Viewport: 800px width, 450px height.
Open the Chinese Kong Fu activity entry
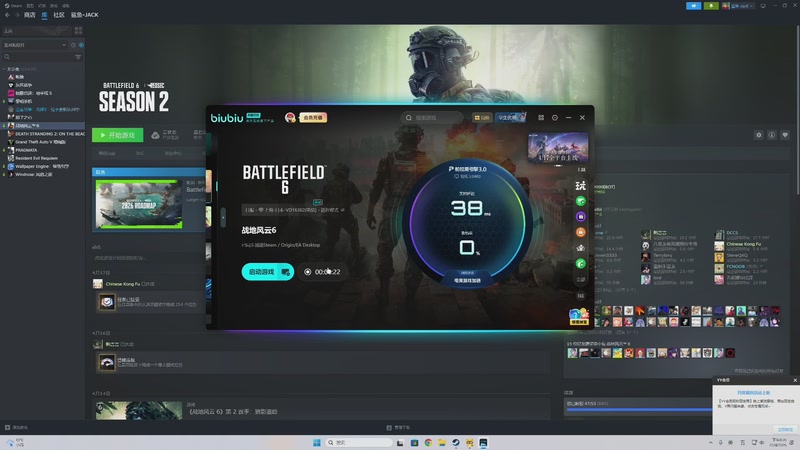click(x=122, y=284)
